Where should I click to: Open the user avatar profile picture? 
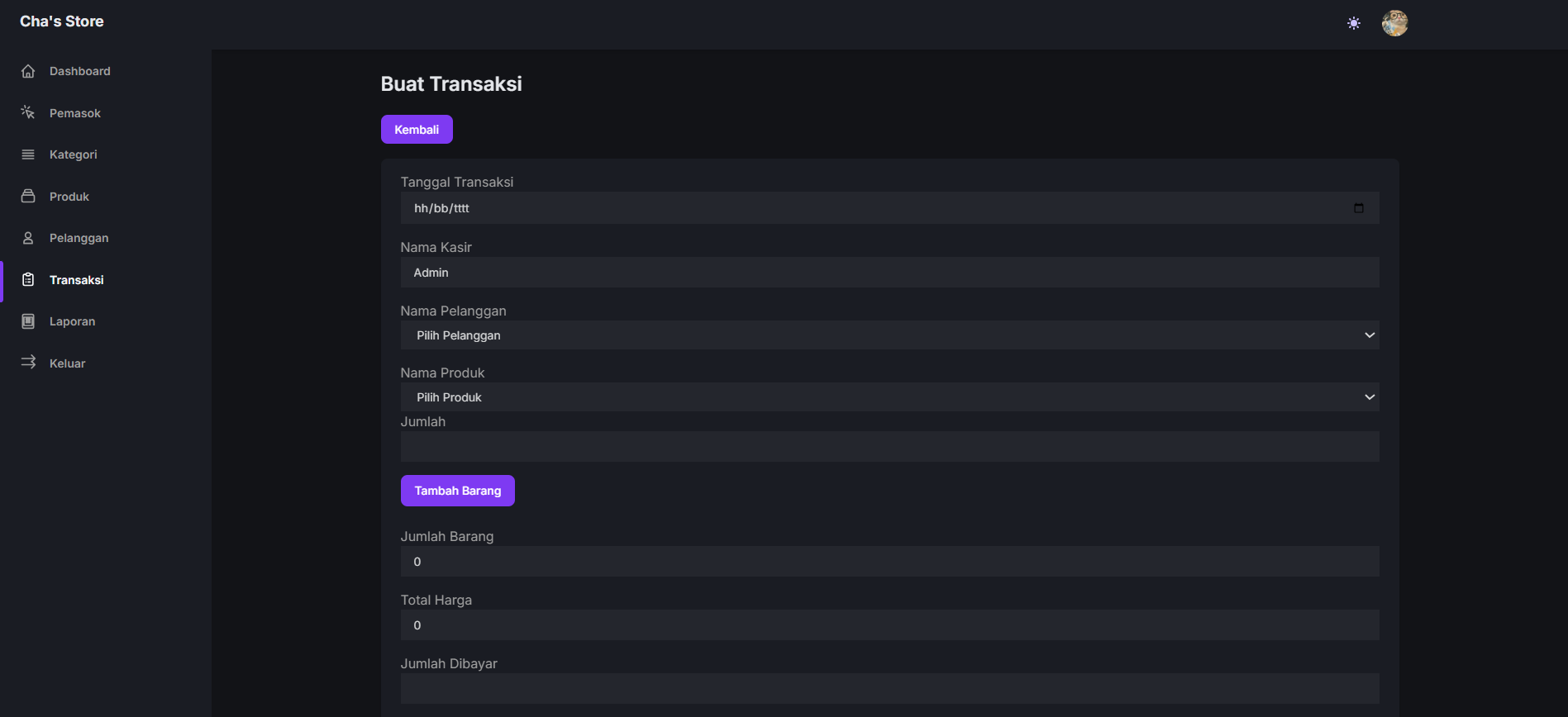tap(1395, 23)
